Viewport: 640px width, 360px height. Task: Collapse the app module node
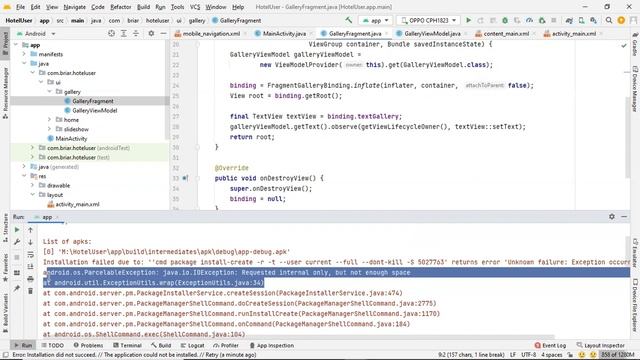tap(16, 45)
